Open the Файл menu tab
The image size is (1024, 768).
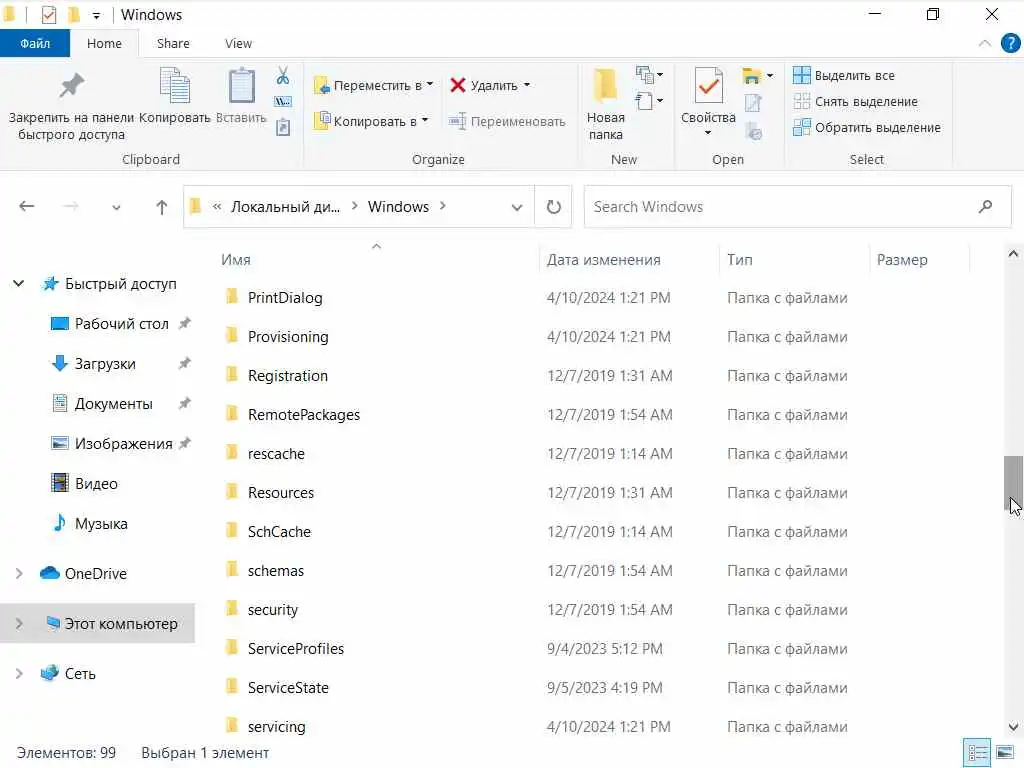[x=35, y=44]
